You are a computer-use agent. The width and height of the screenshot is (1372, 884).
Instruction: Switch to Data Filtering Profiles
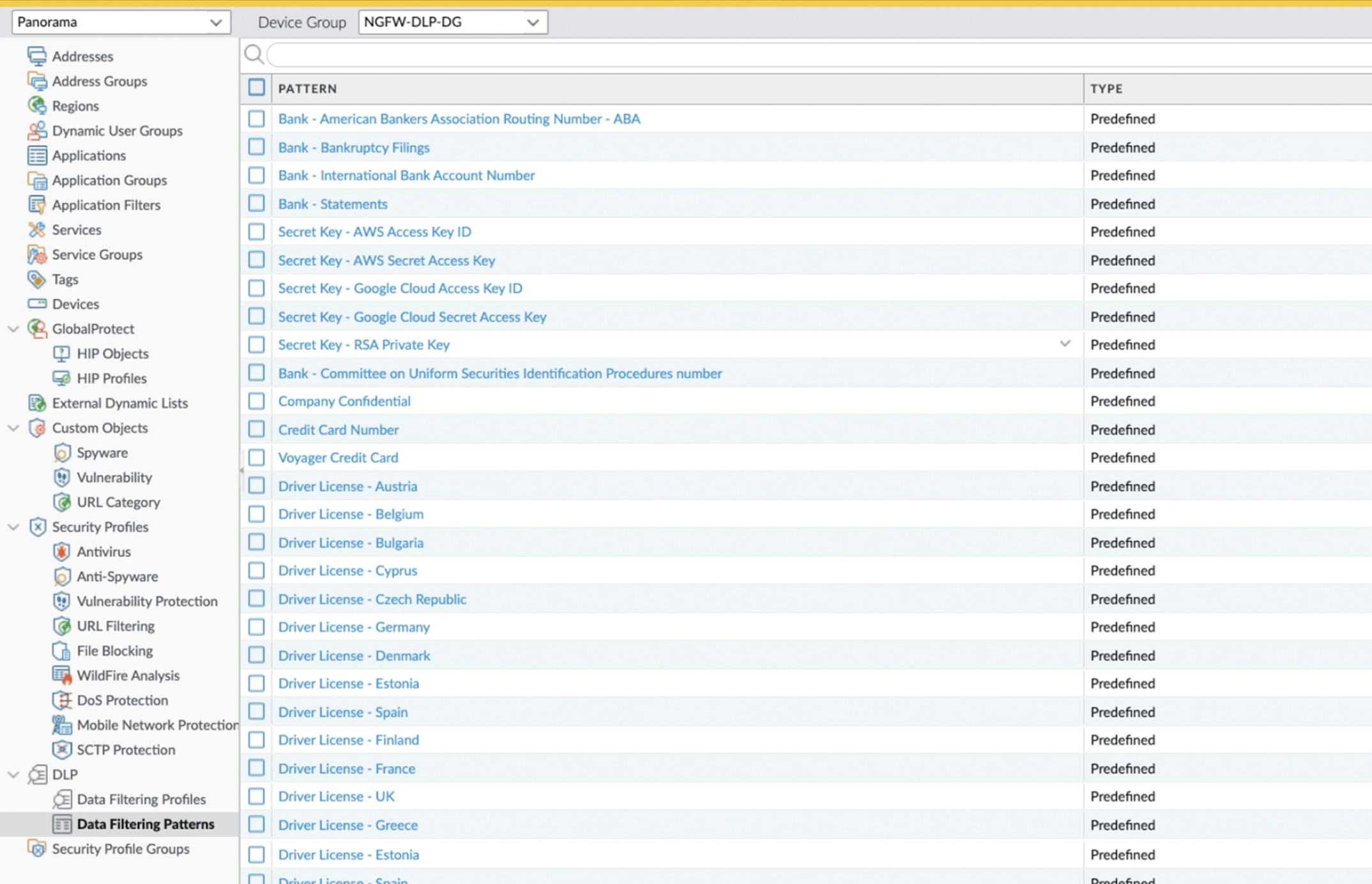coord(141,798)
